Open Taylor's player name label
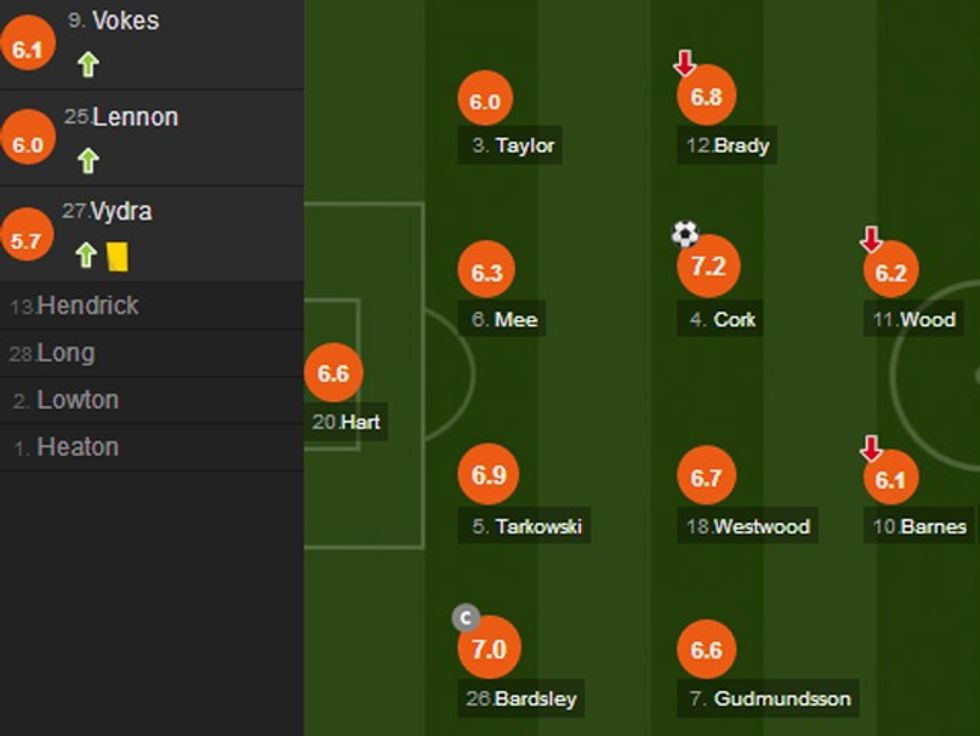Viewport: 980px width, 736px height. 513,145
